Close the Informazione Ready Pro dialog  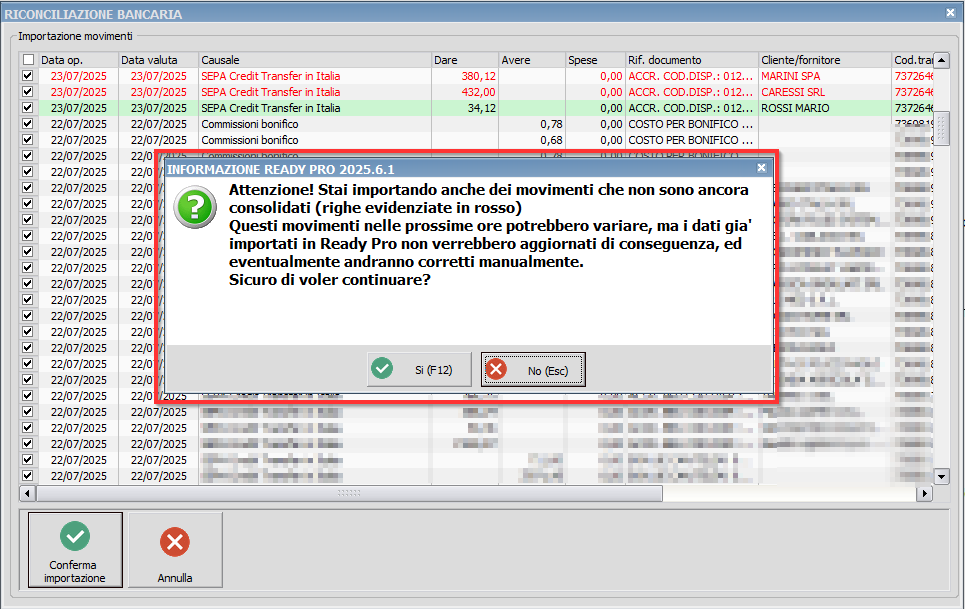coord(761,168)
